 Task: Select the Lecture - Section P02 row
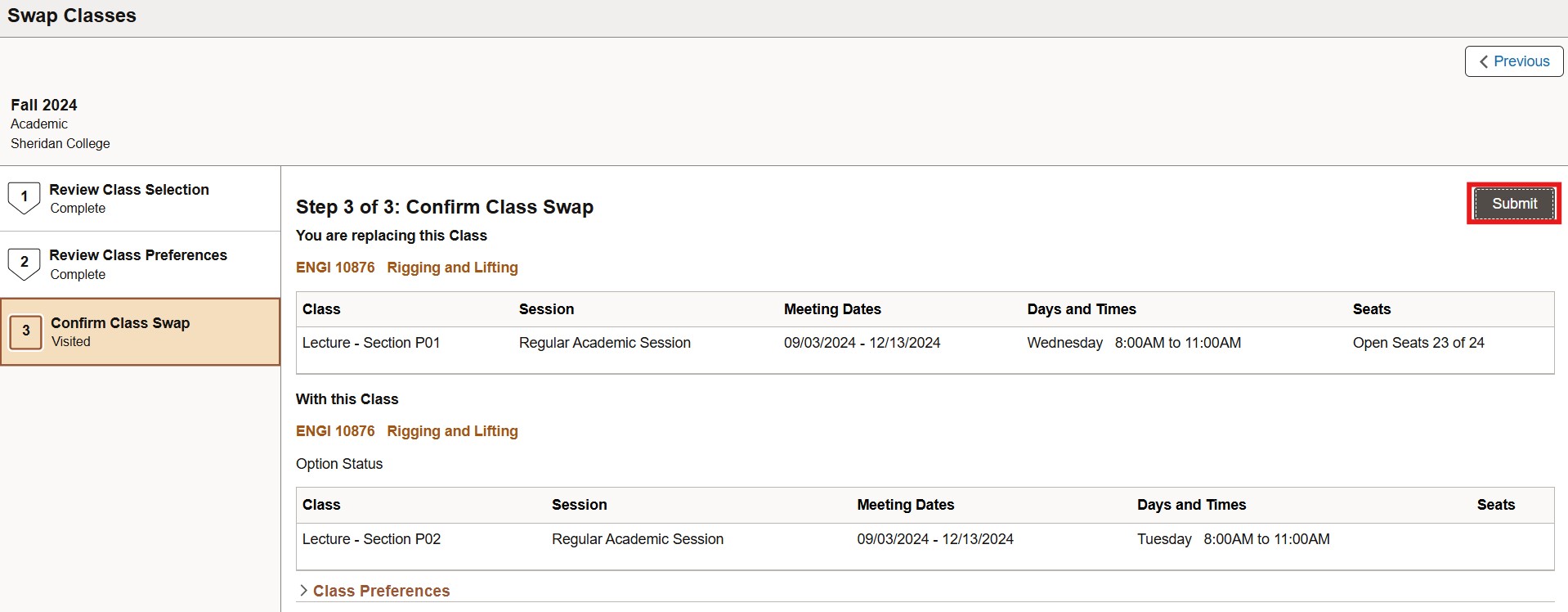(x=371, y=539)
